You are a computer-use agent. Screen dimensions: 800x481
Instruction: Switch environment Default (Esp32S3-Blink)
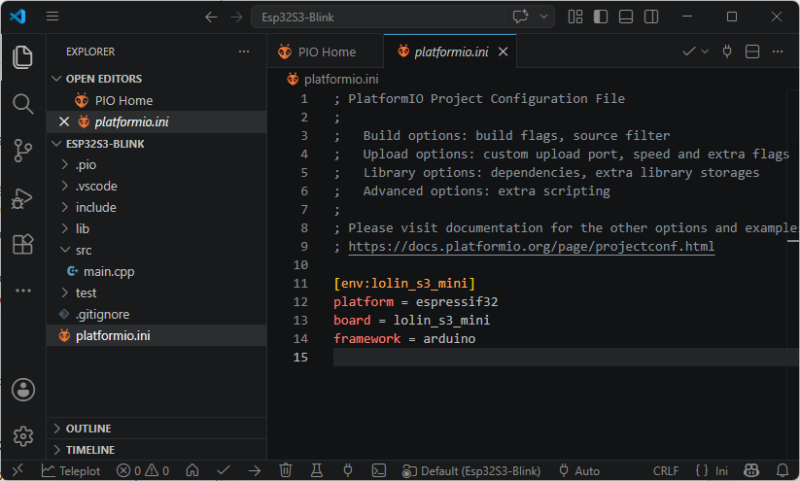click(x=471, y=471)
